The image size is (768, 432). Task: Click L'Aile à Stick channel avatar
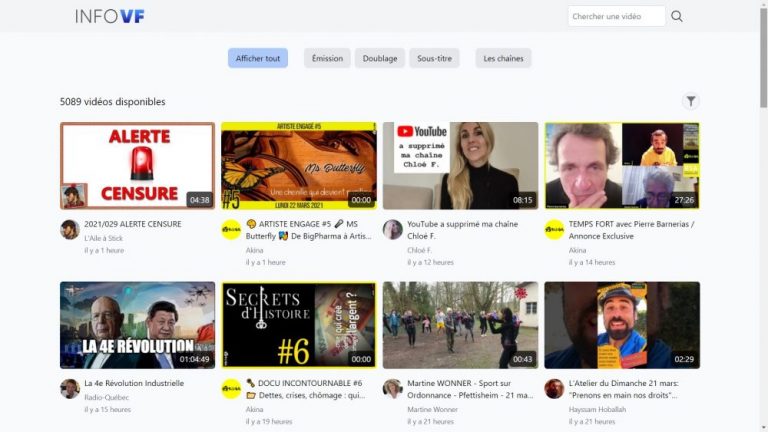click(x=70, y=230)
